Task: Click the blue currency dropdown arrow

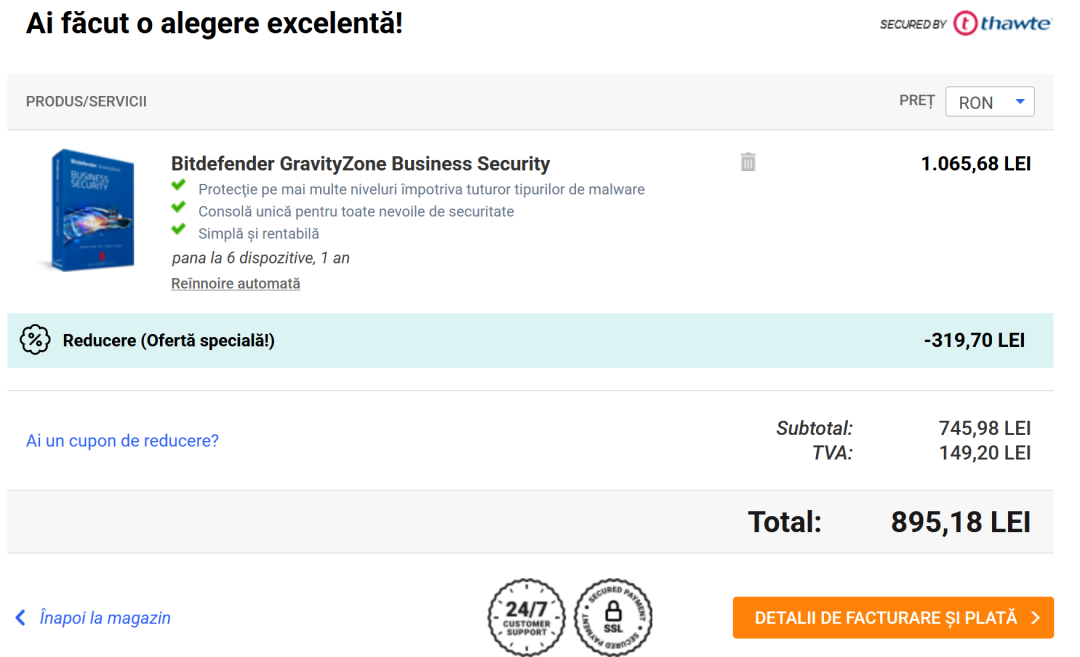Action: 1020,102
